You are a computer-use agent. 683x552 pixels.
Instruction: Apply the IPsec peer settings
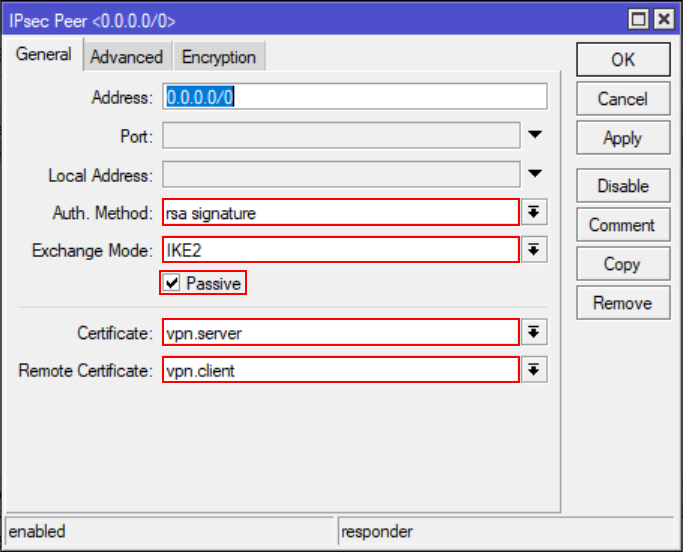622,138
